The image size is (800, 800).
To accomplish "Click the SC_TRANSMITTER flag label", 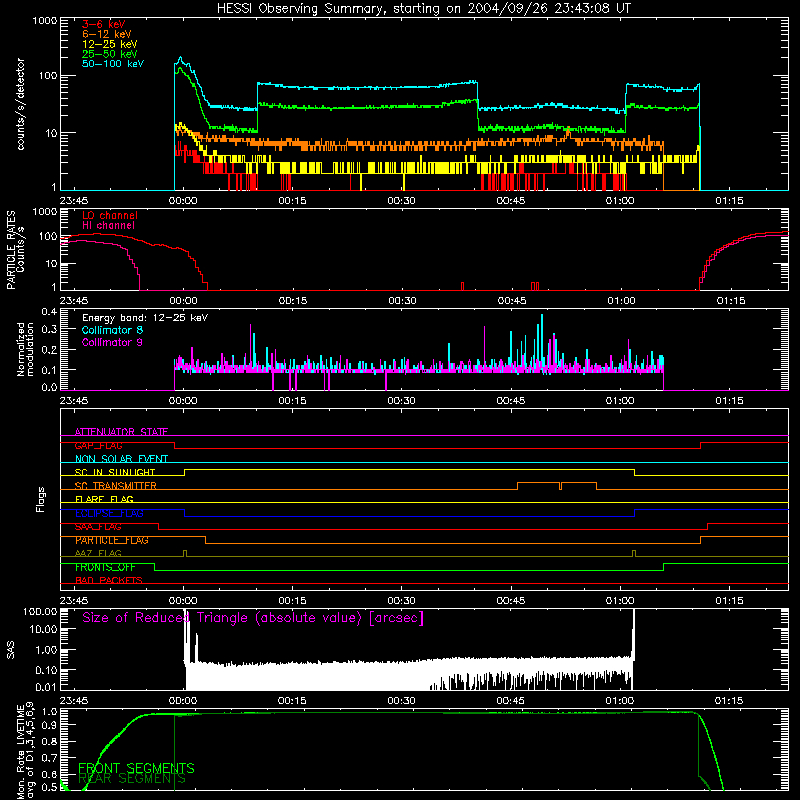I will 116,486.
